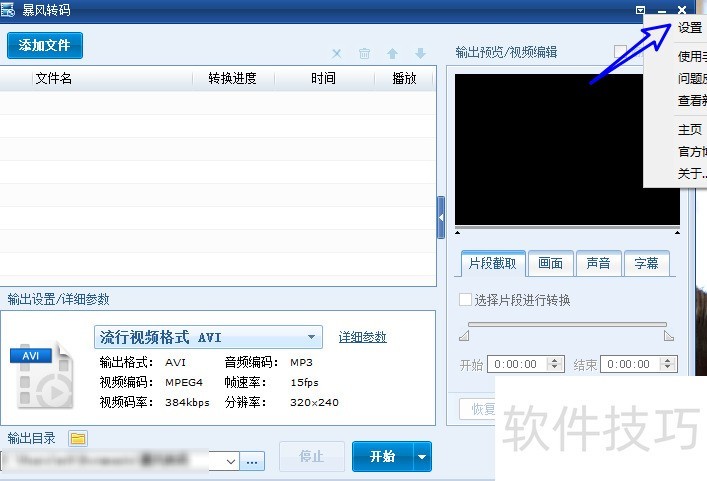Adjust the 结束 time spinner arrows
Viewport: 707px width, 481px height.
point(668,364)
